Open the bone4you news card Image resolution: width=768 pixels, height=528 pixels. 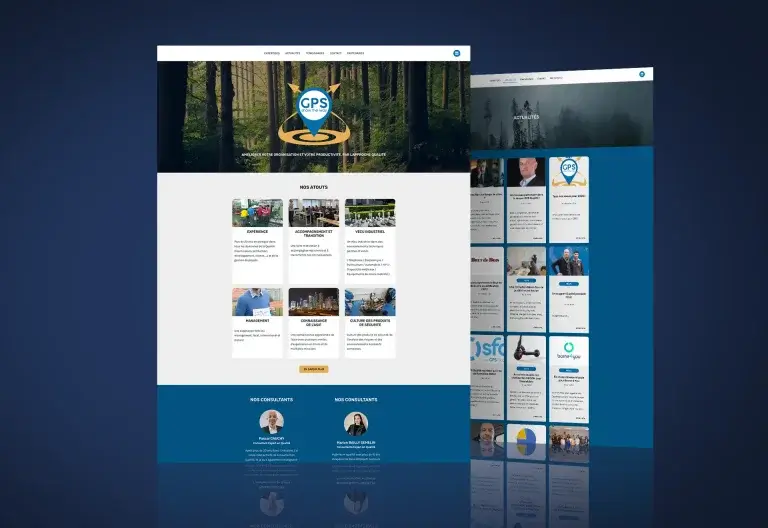pos(569,379)
